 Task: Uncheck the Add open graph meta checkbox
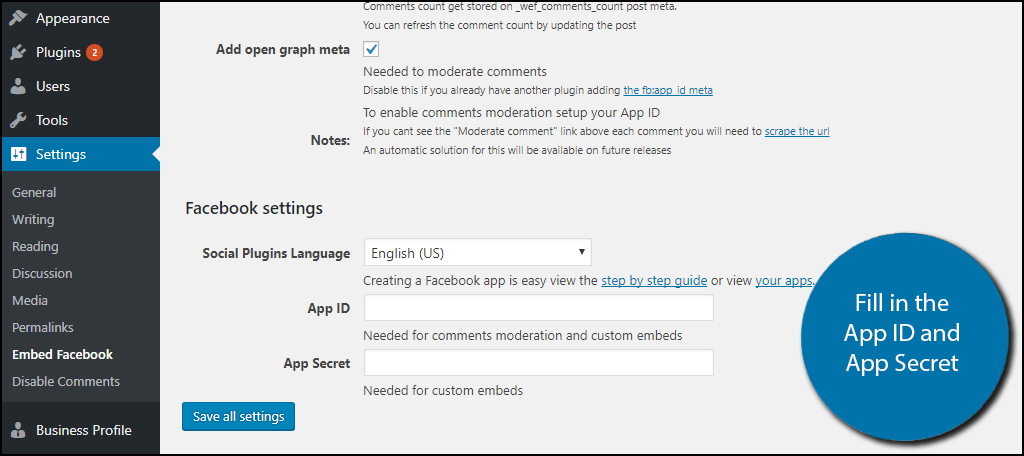[372, 49]
